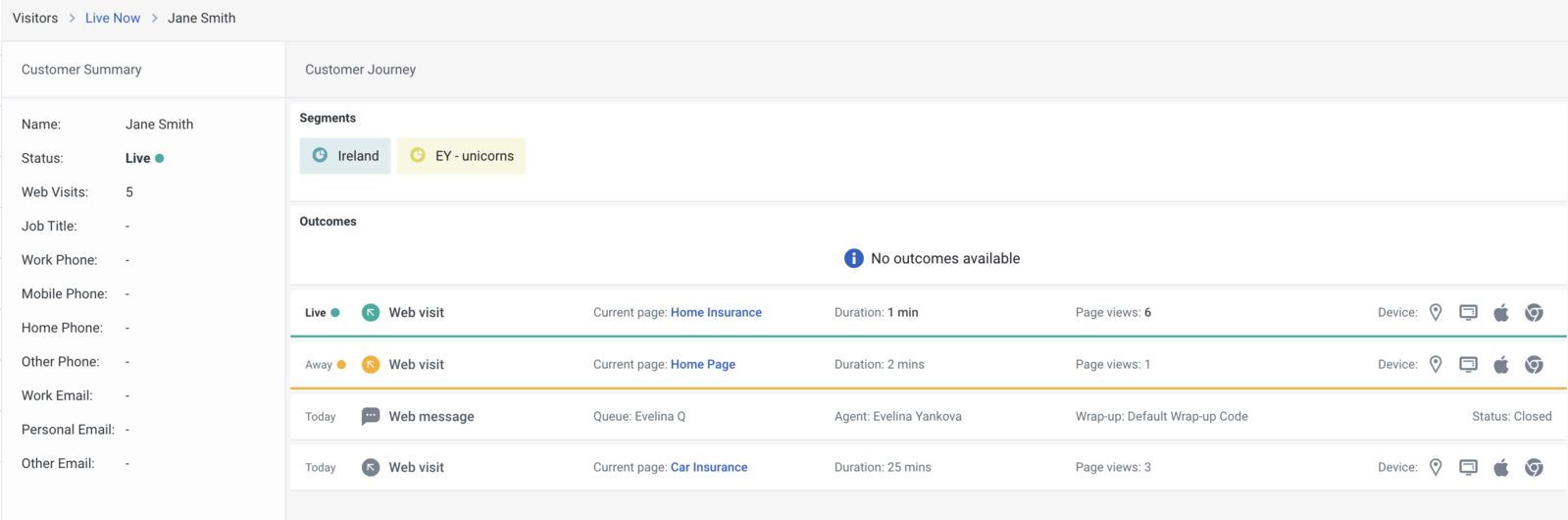Click the orange Web visit icon in Away row
This screenshot has height=520, width=1568.
371,364
